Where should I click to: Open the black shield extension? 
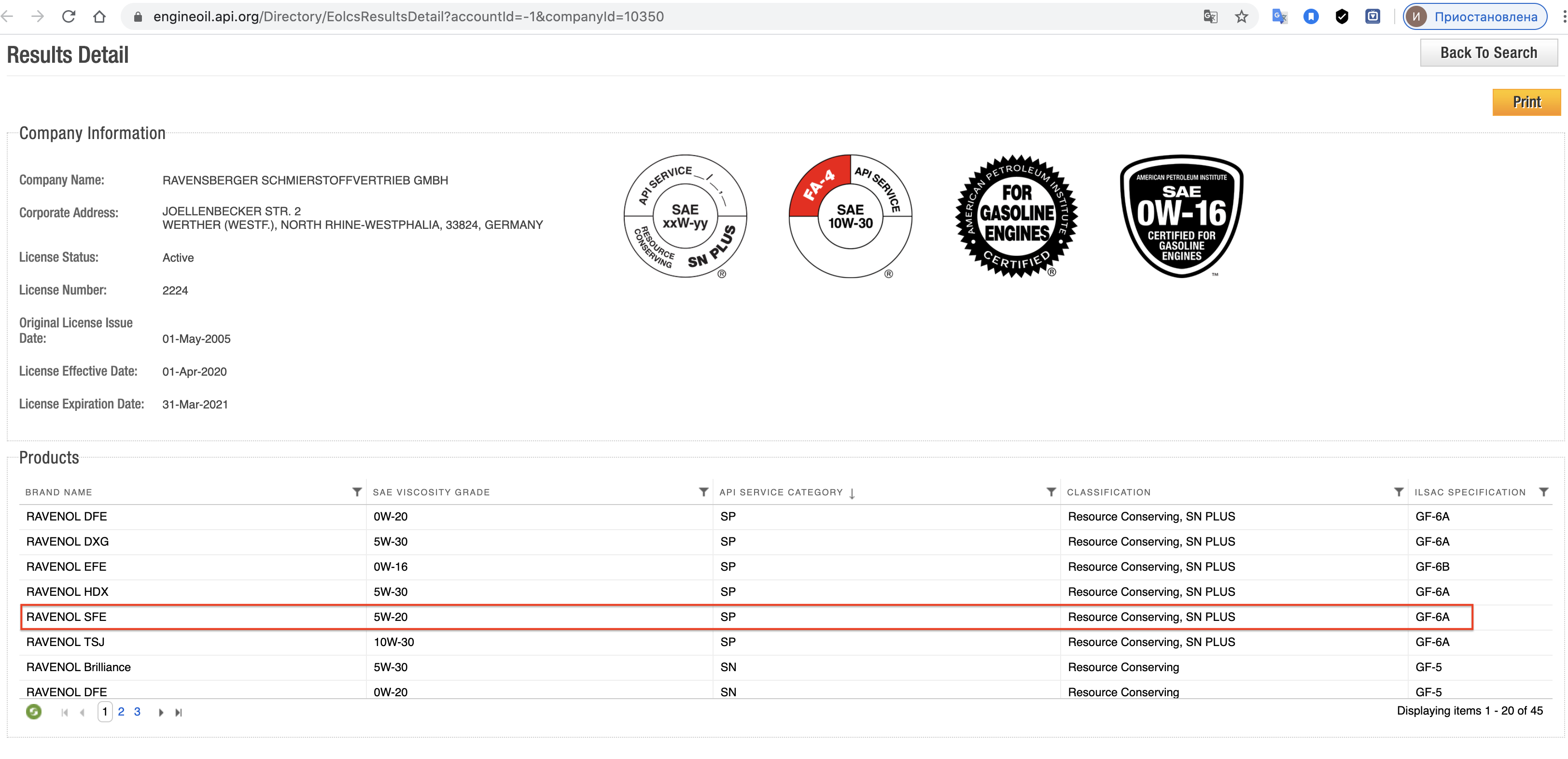tap(1342, 16)
